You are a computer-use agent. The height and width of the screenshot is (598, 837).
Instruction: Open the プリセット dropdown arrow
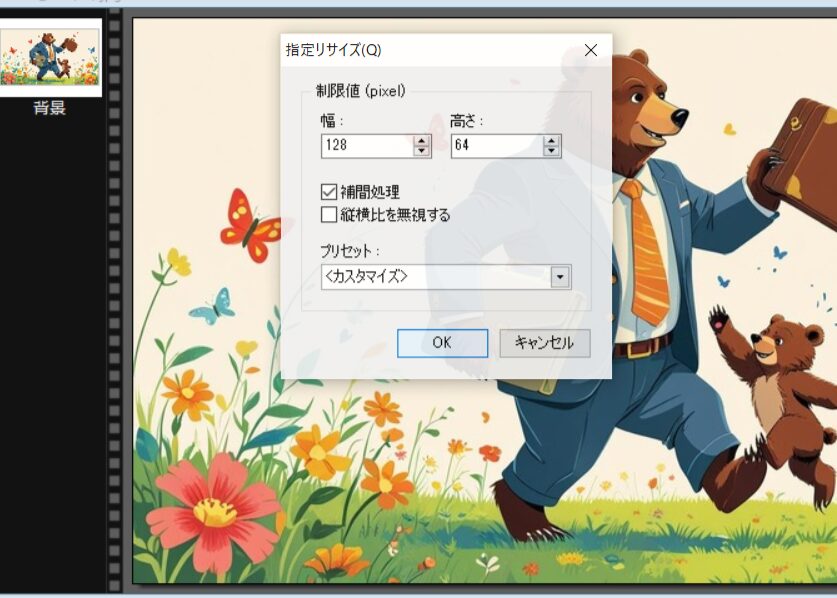[560, 277]
